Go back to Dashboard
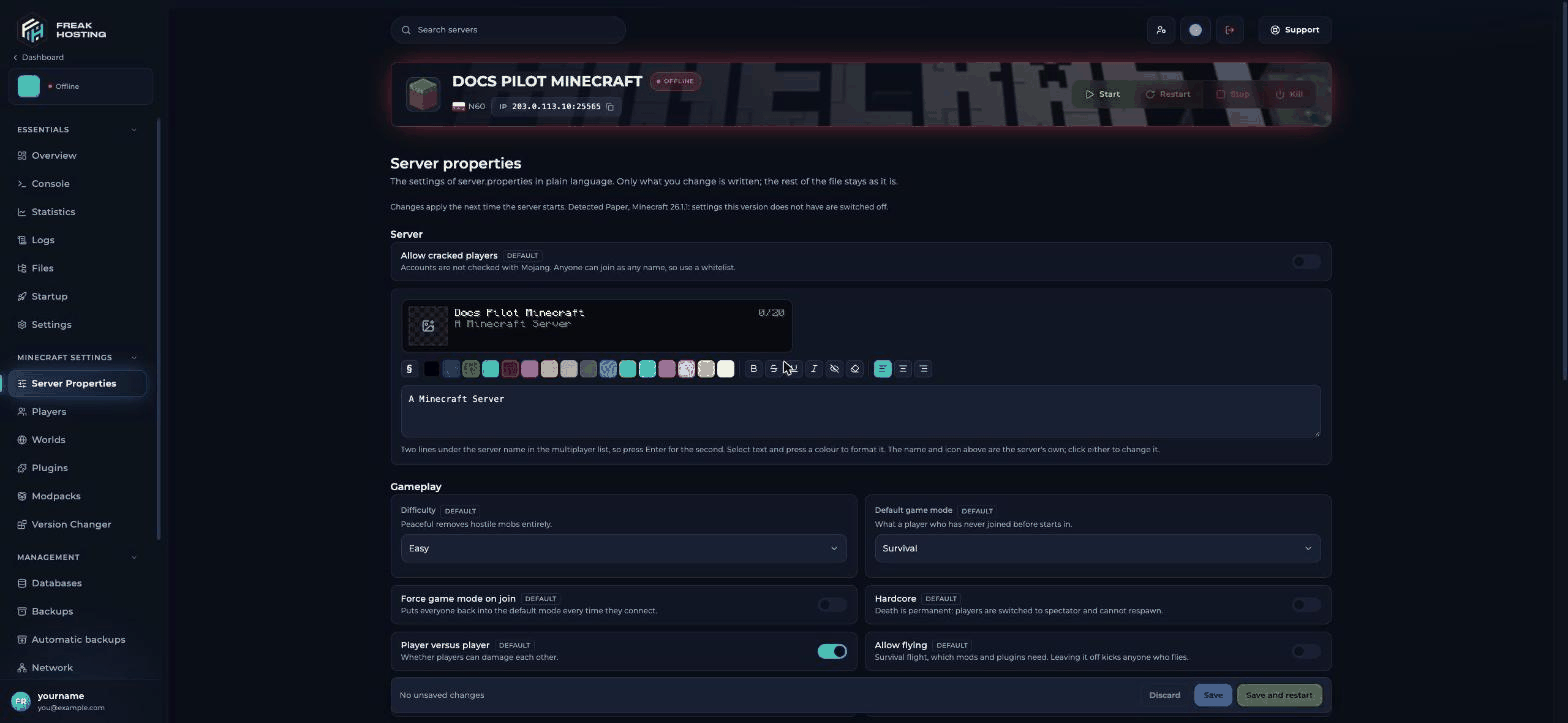This screenshot has width=1568, height=723. [x=38, y=57]
